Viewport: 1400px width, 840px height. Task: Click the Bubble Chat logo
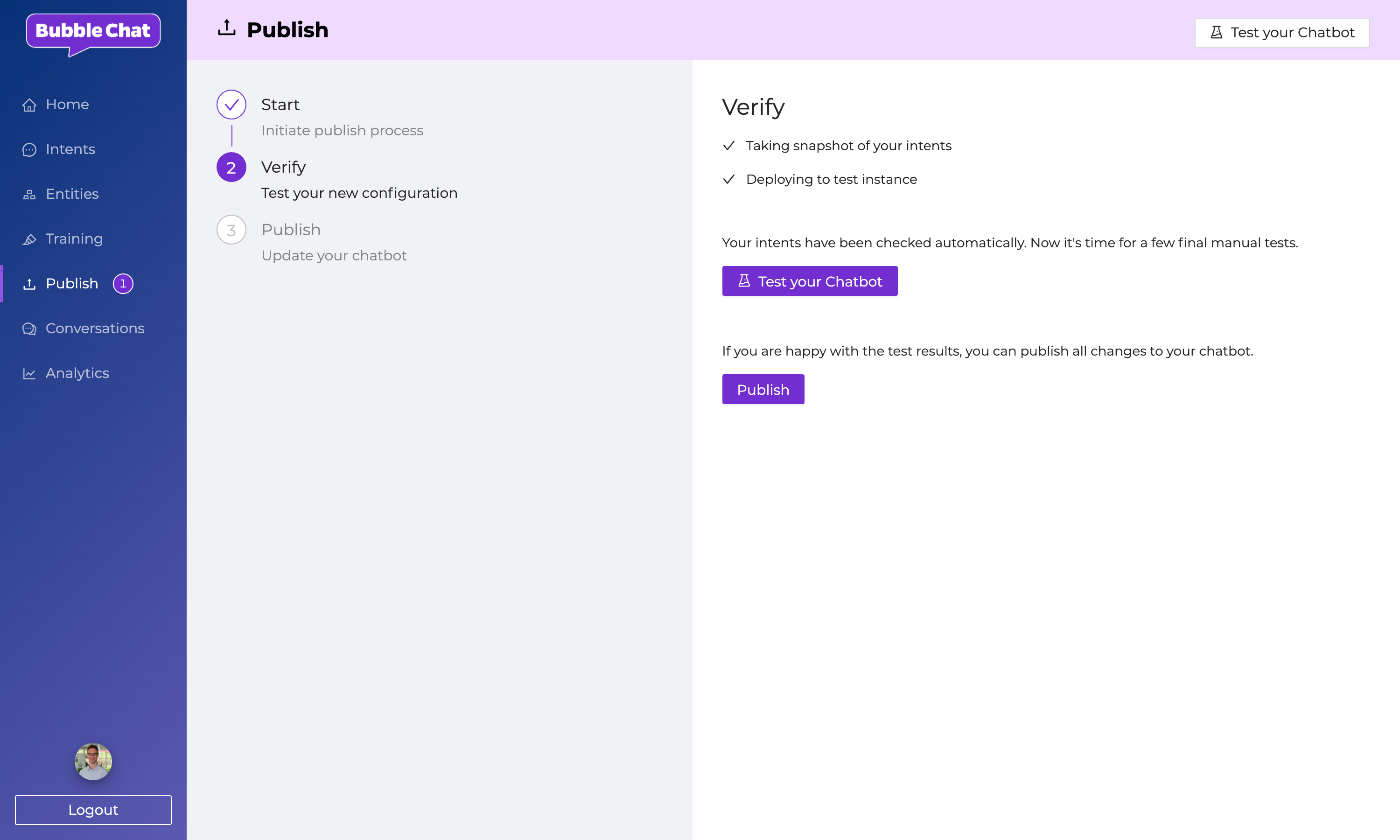point(93,32)
